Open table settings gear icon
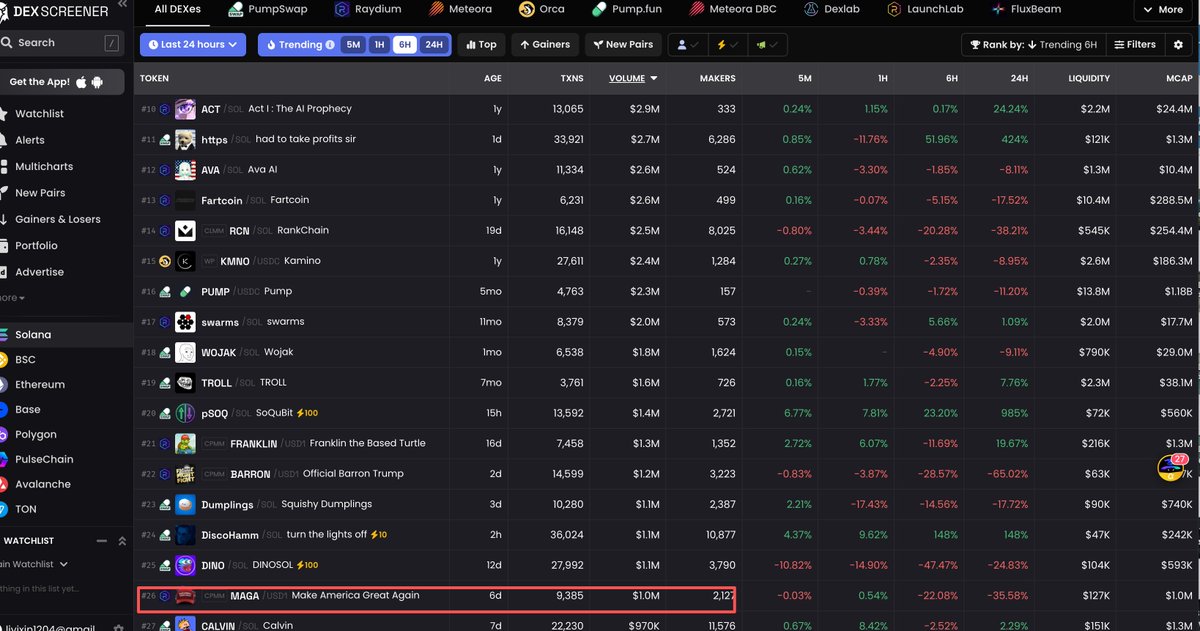 coord(1179,44)
